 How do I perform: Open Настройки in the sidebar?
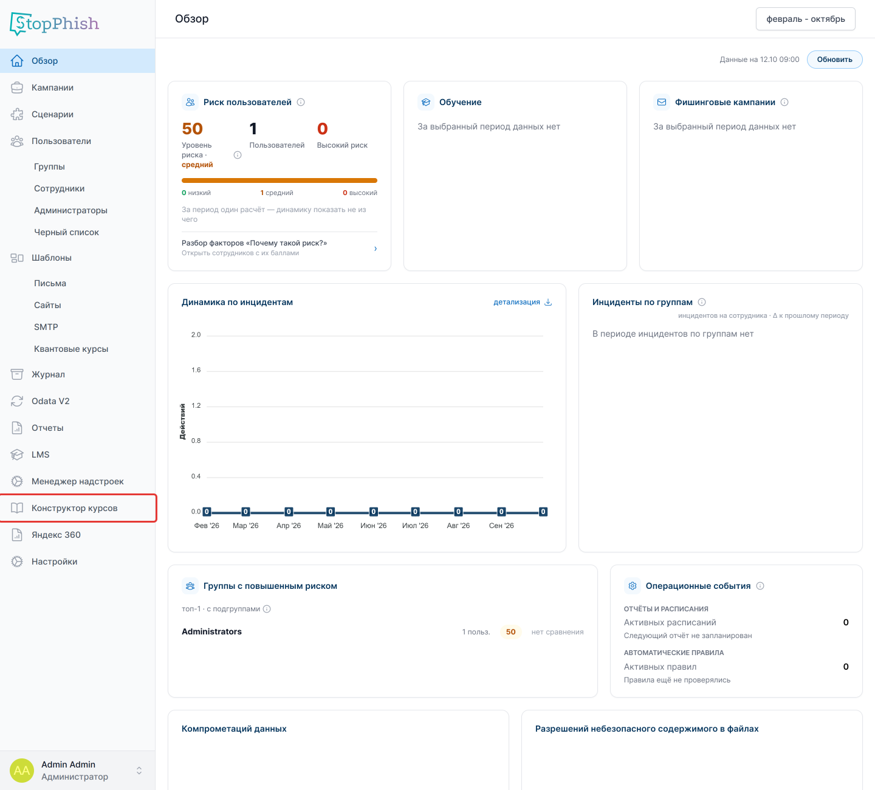pos(78,562)
